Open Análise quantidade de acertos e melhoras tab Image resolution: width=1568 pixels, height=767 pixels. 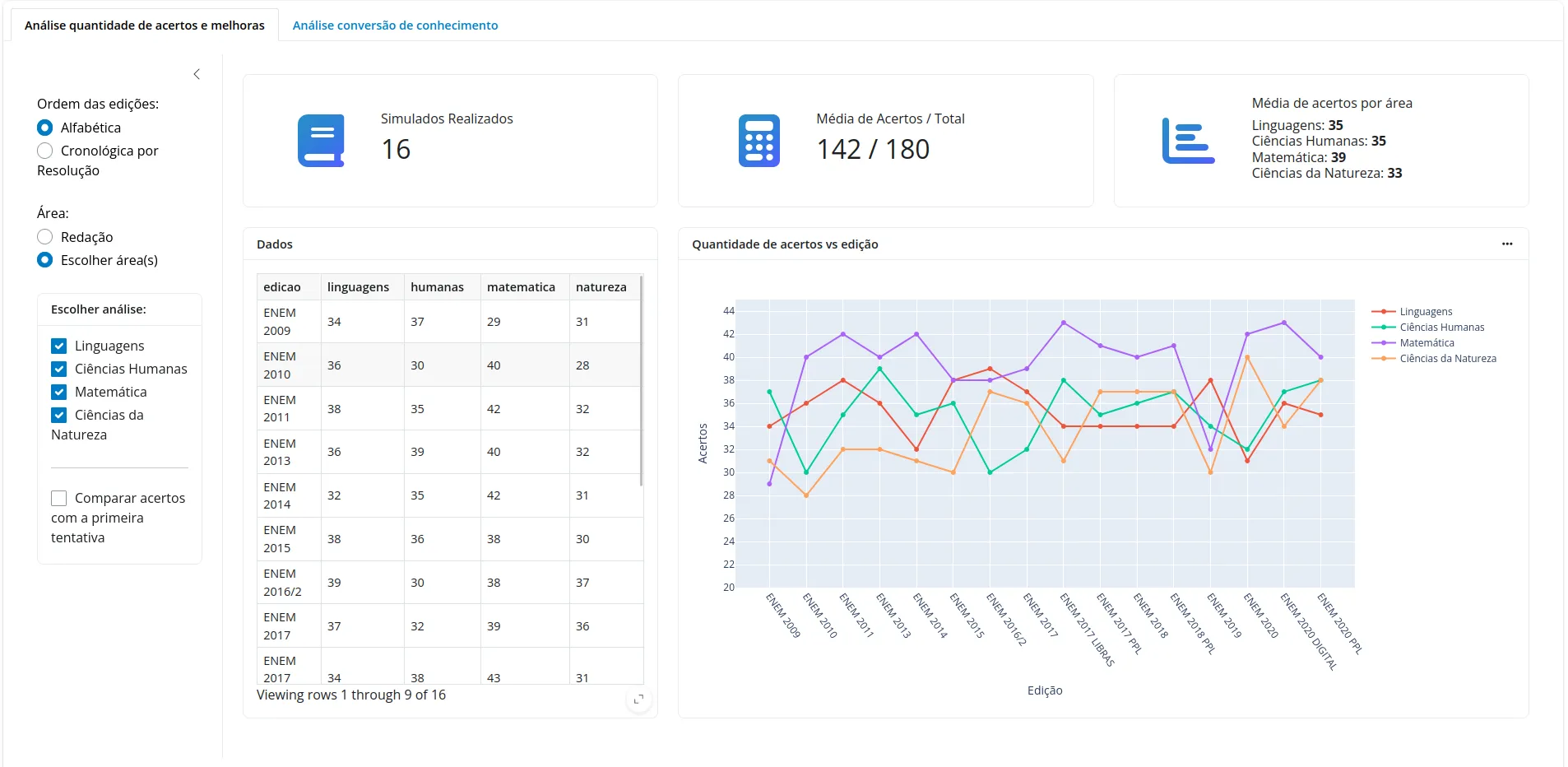[x=145, y=26]
